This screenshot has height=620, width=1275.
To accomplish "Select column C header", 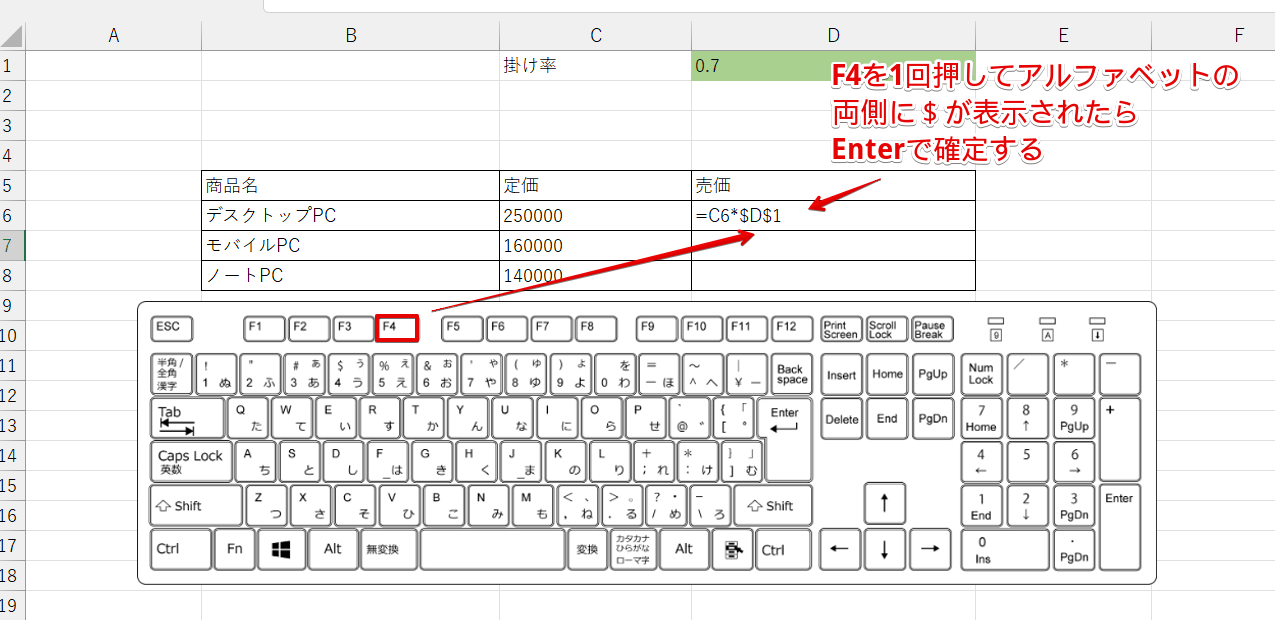I will point(595,36).
